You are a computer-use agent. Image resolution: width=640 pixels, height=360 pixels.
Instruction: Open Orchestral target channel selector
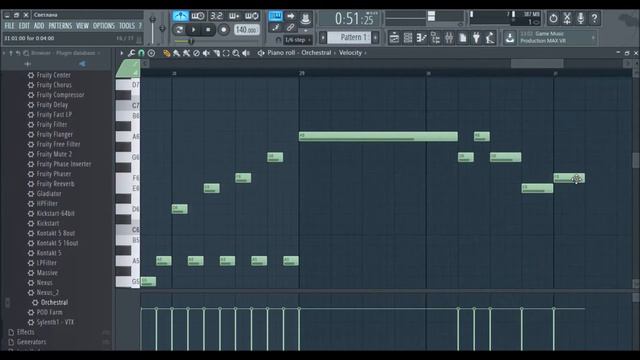316,53
